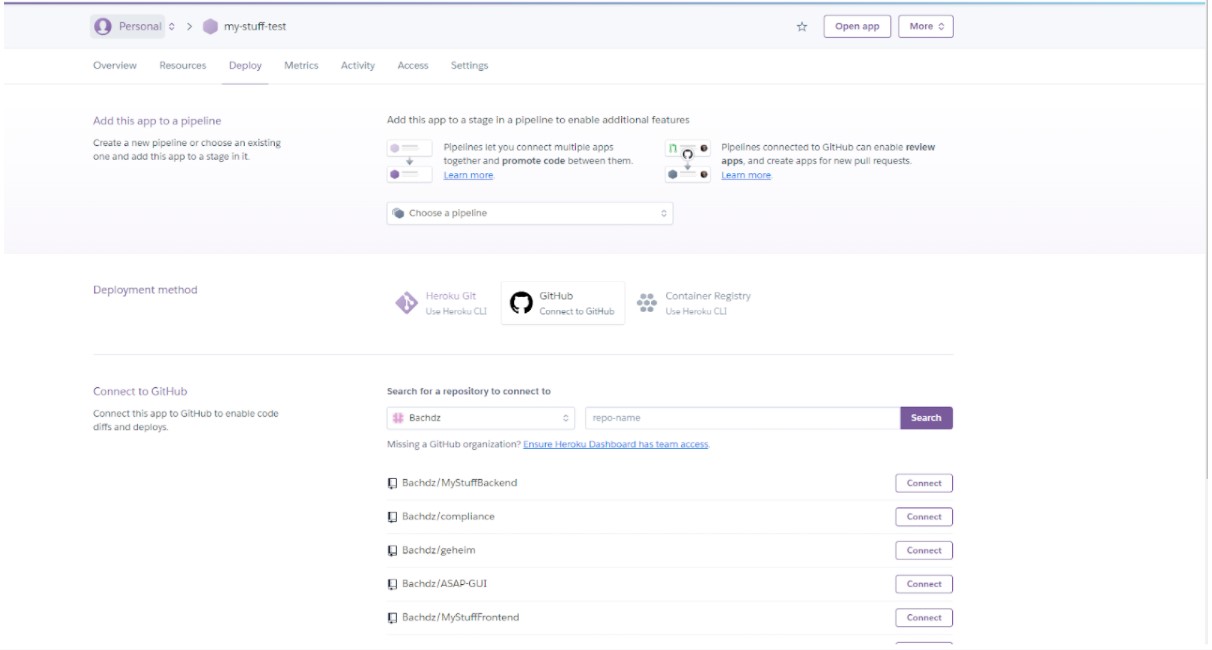Click the repo icon beside Bachdz/ASAP-GUI
The image size is (1212, 650).
[x=392, y=584]
